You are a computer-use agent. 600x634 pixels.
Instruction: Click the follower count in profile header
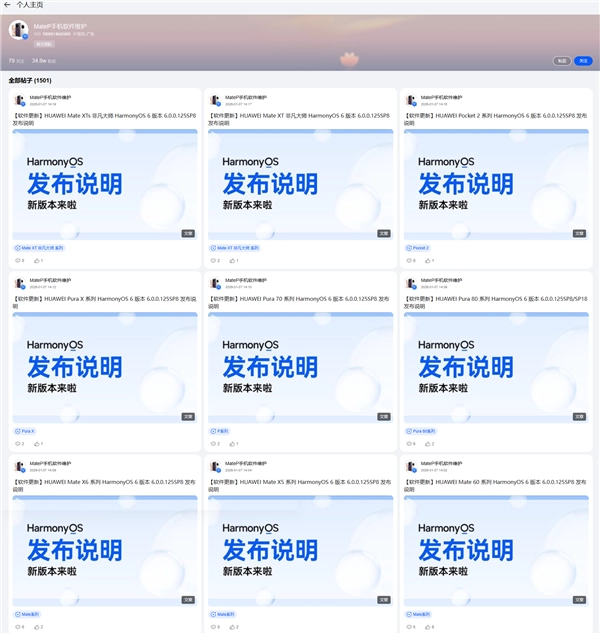tap(40, 61)
